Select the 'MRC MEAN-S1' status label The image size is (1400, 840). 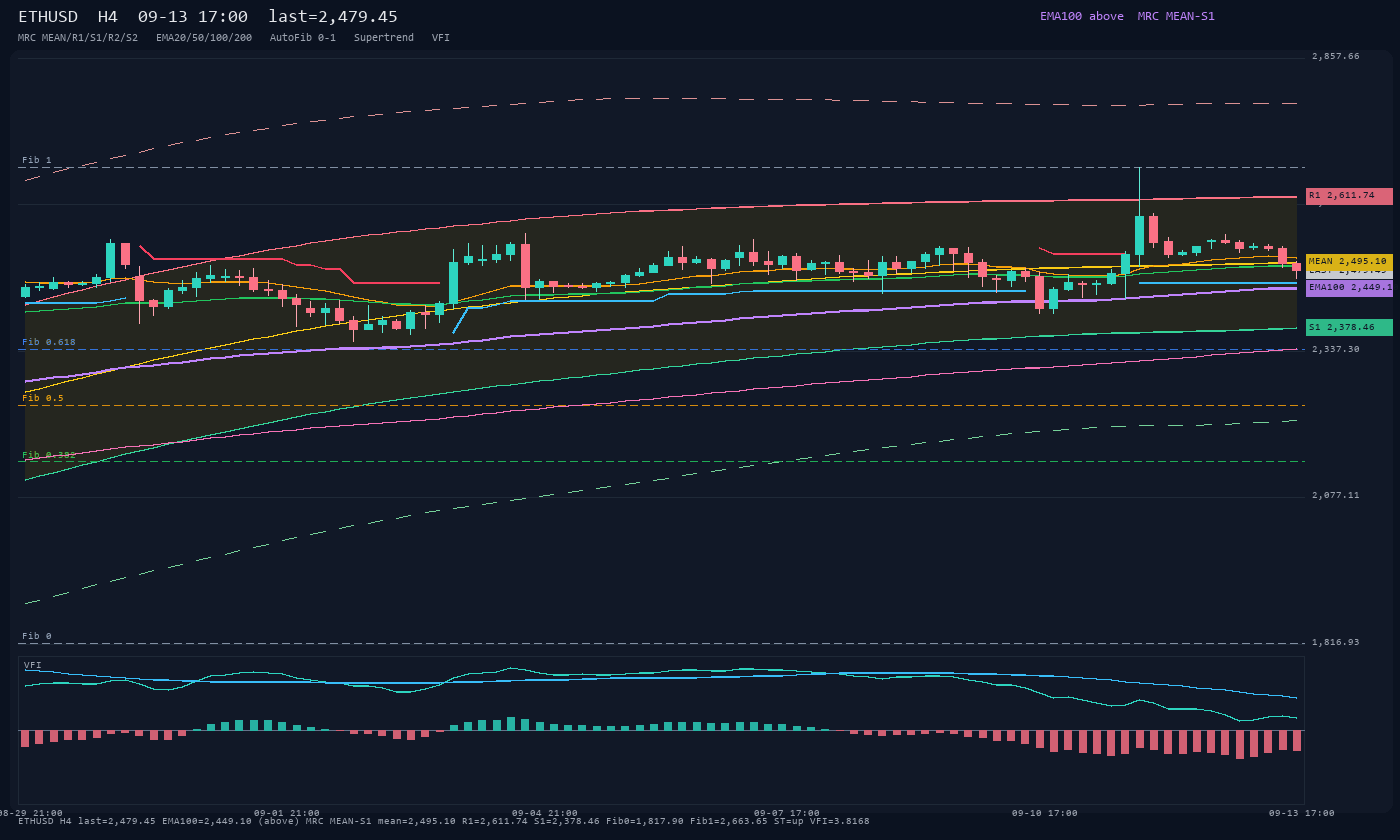[x=1176, y=16]
